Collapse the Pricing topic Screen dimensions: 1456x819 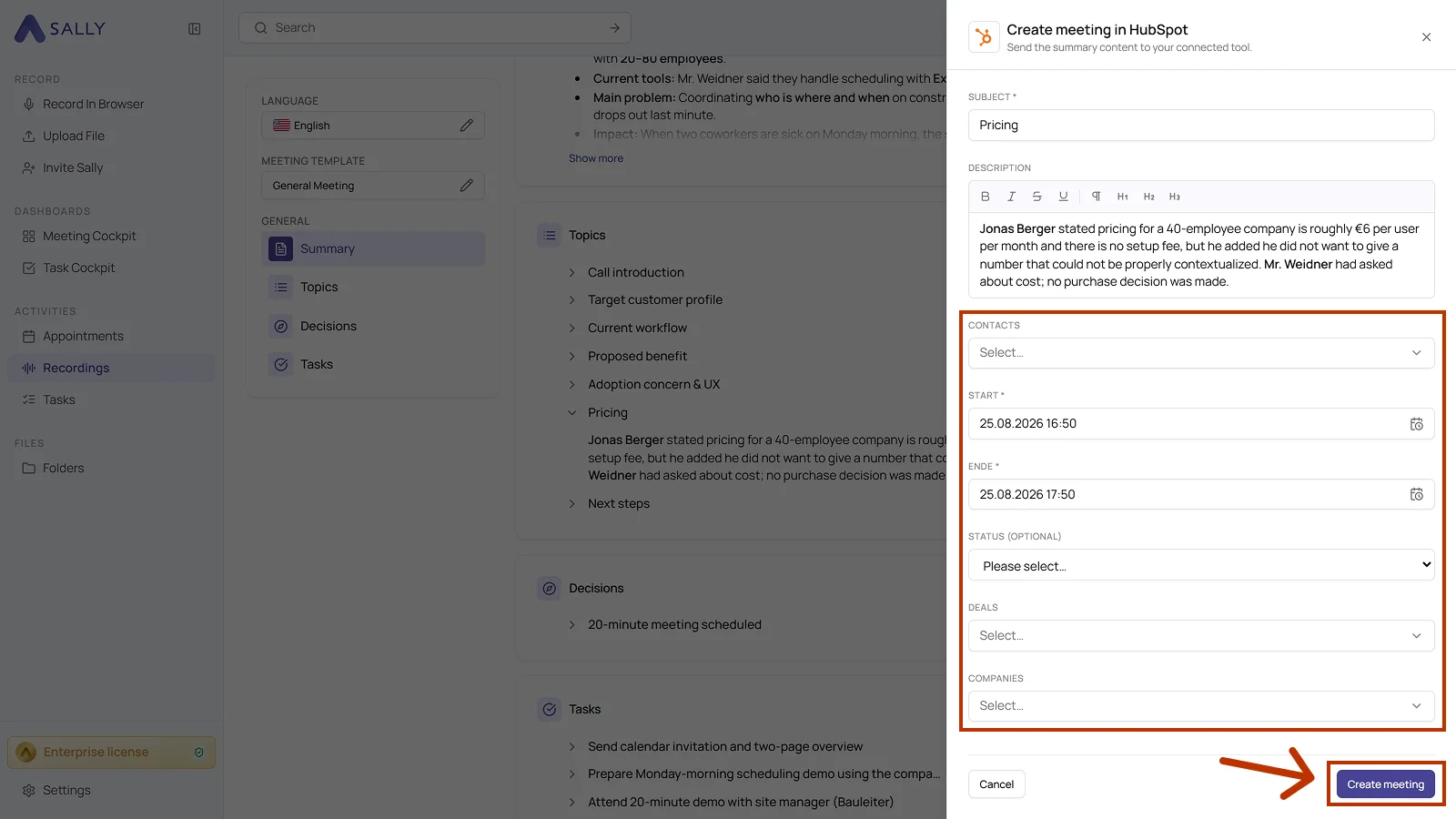(571, 413)
